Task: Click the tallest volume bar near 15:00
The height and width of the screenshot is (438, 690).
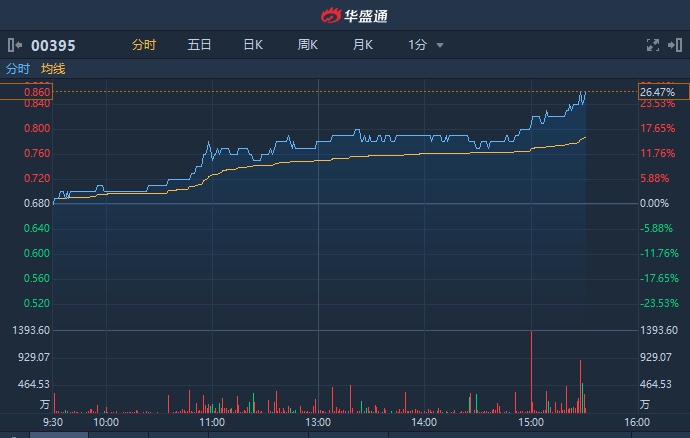Action: point(531,370)
